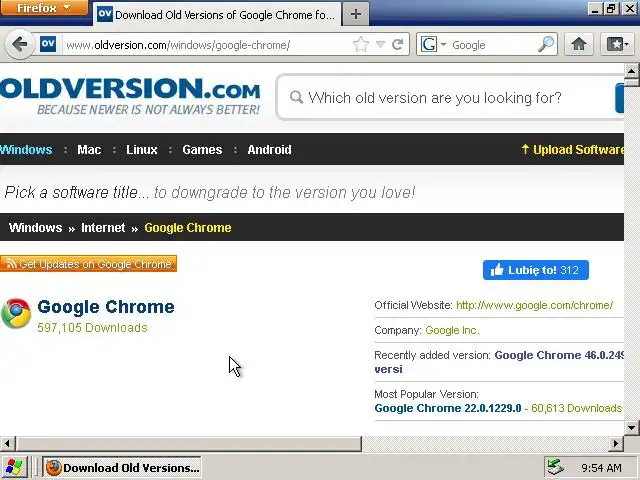Open the Linux navigation menu item
The image size is (640, 480).
(x=141, y=149)
